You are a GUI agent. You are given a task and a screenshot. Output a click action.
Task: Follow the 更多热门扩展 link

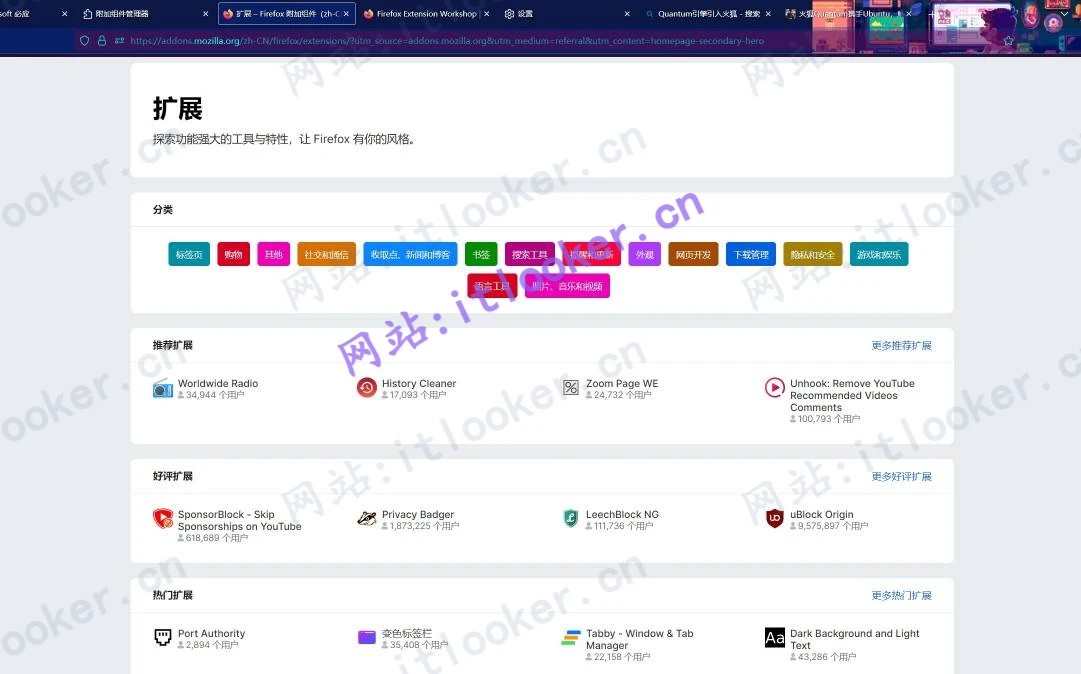(901, 595)
